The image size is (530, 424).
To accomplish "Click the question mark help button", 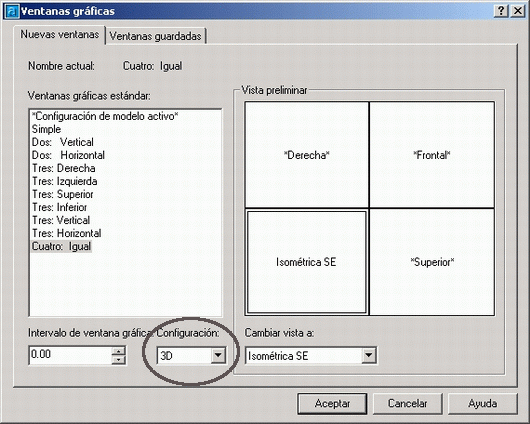I will [x=501, y=11].
